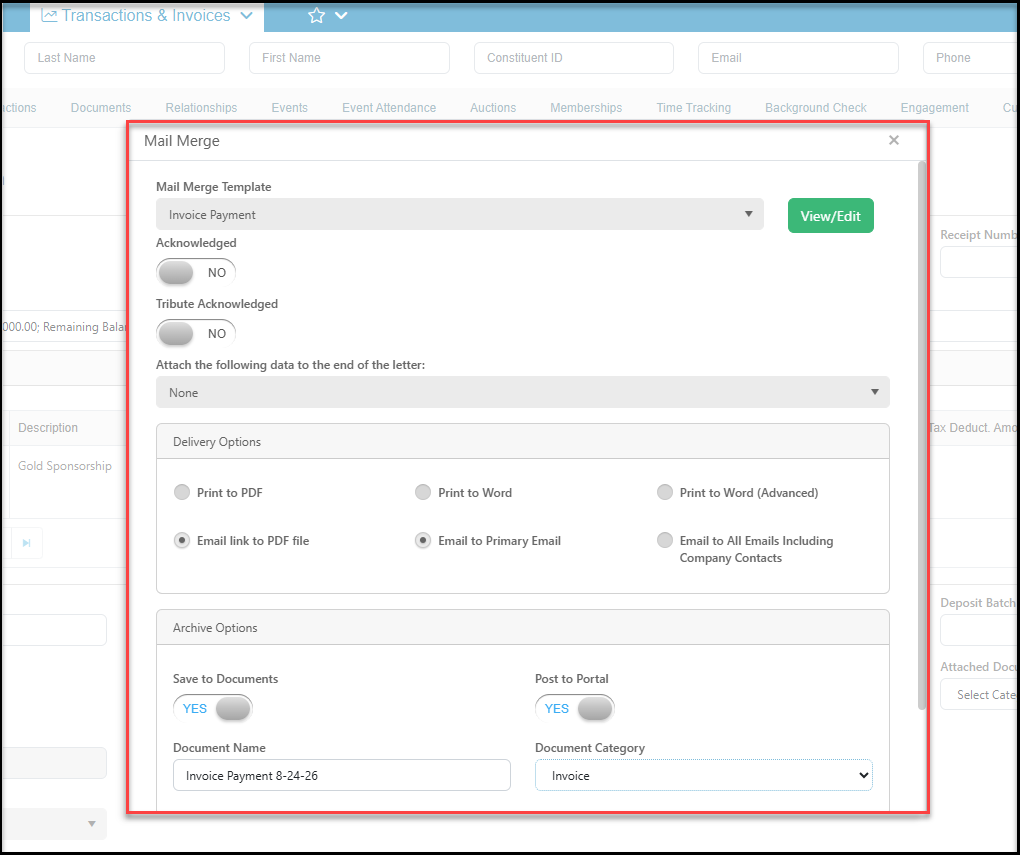Click the green View/Edit button
This screenshot has height=855, width=1020.
tap(831, 215)
